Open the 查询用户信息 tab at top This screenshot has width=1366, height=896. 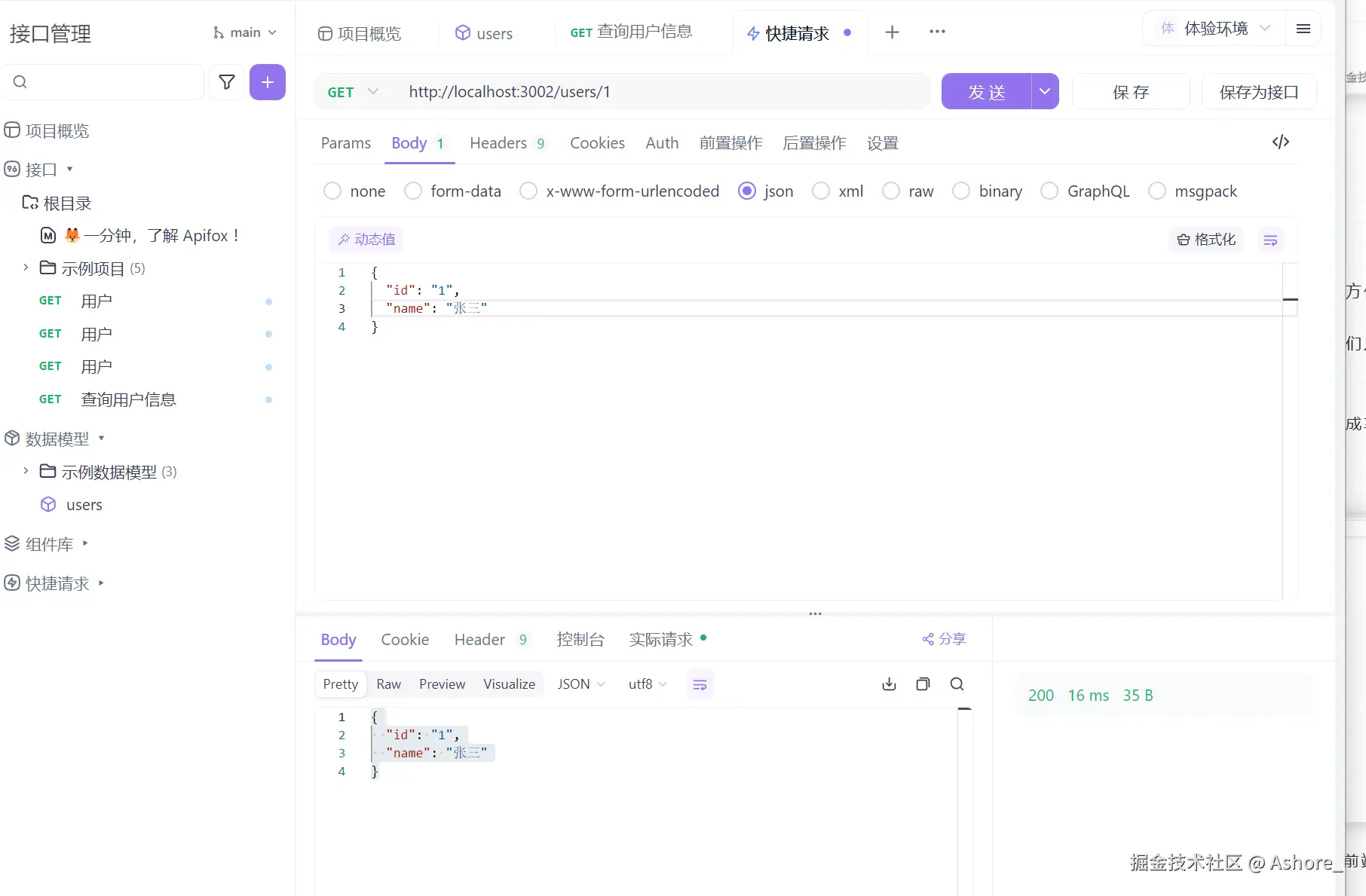point(631,32)
